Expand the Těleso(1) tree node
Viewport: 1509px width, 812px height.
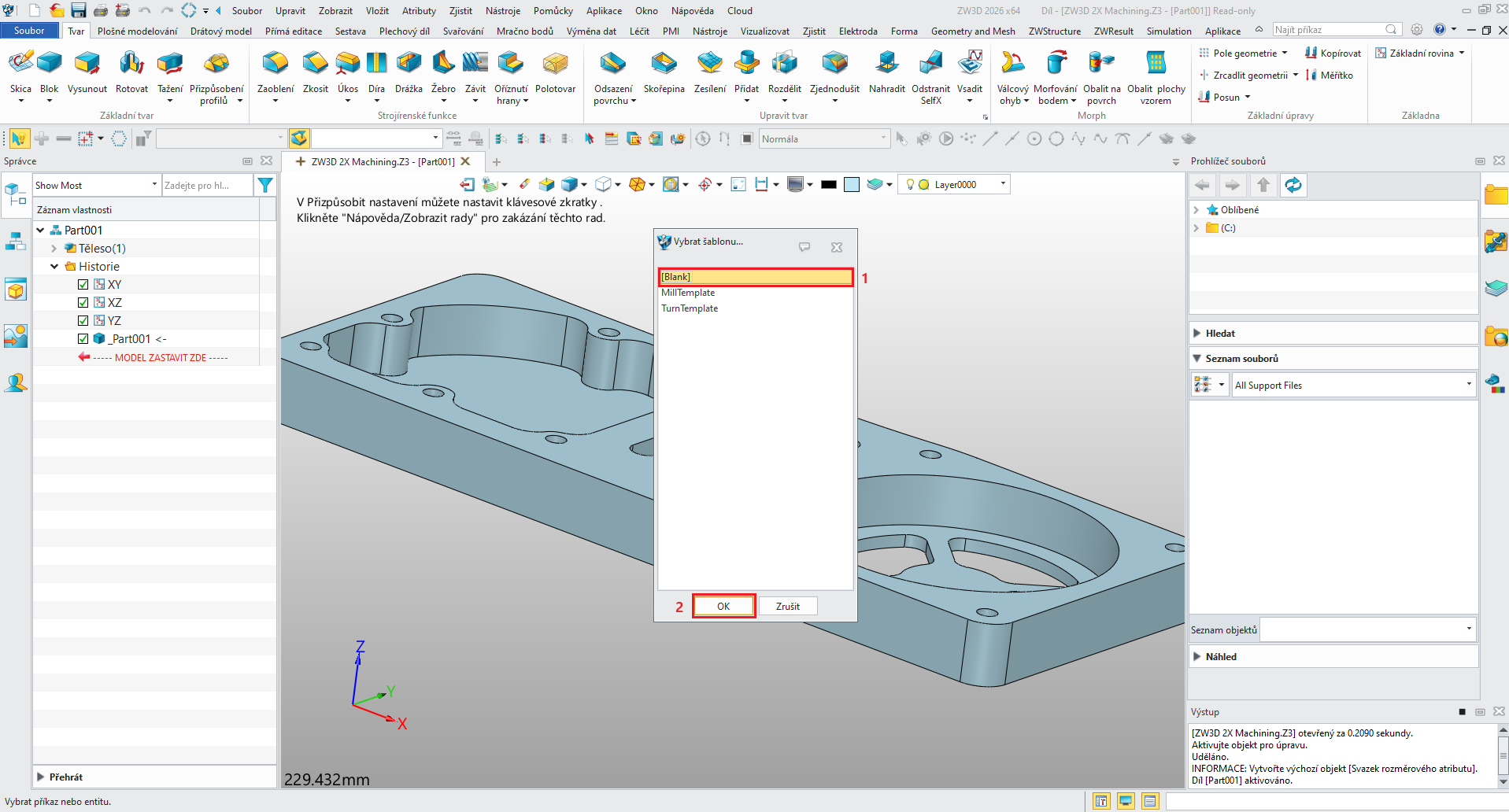point(54,249)
